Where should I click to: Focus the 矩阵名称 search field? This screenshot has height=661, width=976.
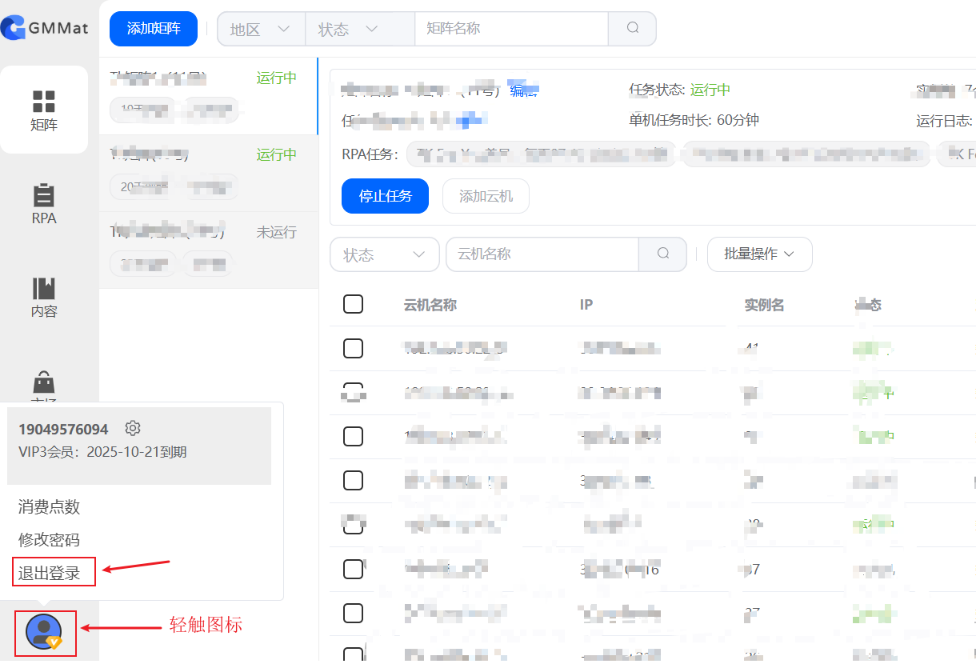coord(512,29)
